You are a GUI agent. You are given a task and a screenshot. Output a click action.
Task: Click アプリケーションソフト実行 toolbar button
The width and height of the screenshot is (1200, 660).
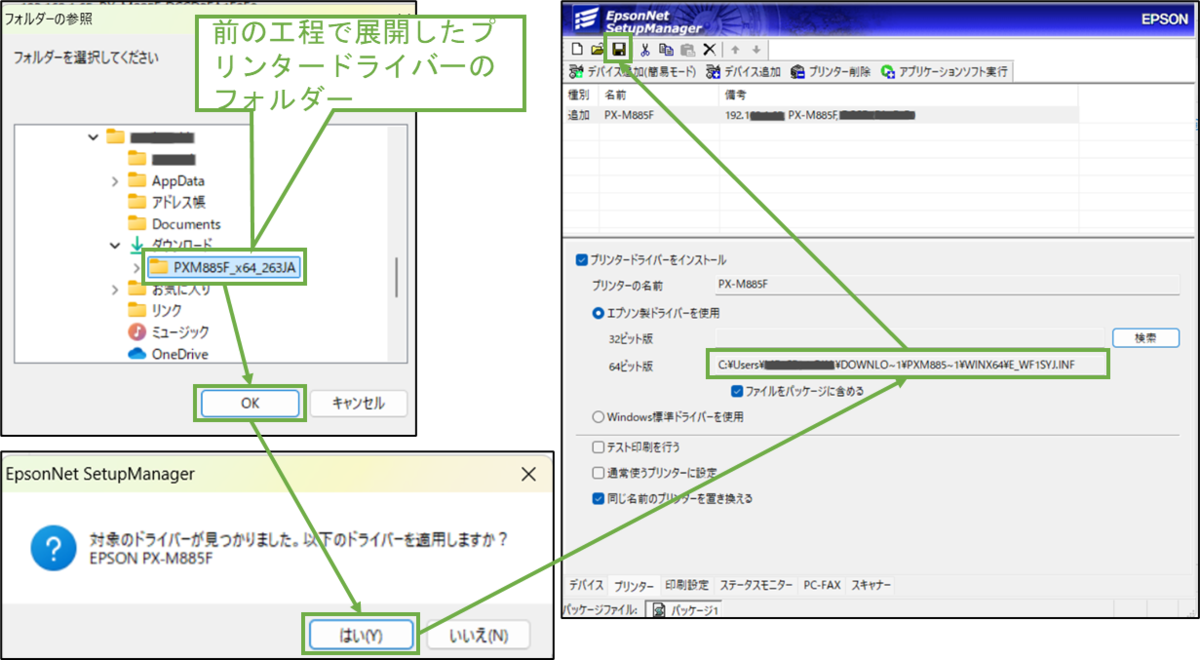pos(945,72)
